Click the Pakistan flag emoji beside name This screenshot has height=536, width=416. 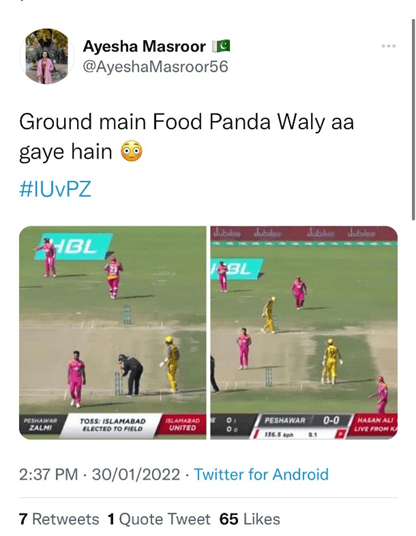[221, 46]
